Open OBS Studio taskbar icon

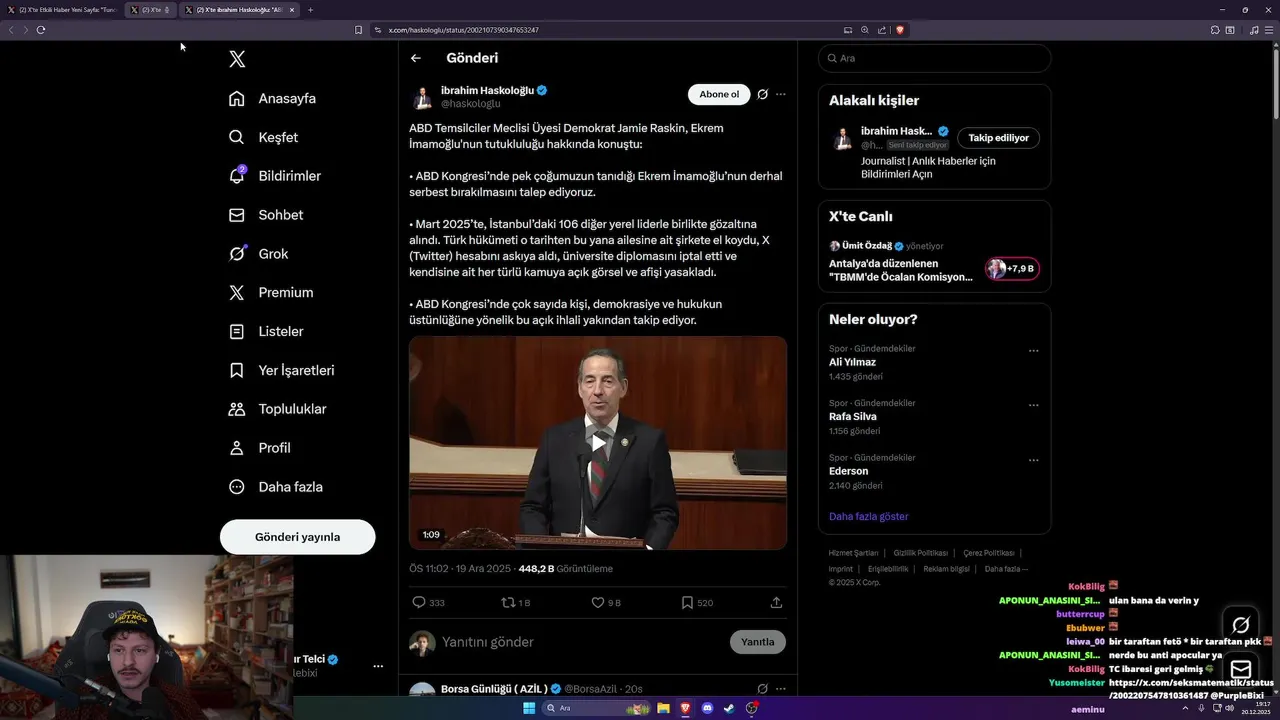751,708
